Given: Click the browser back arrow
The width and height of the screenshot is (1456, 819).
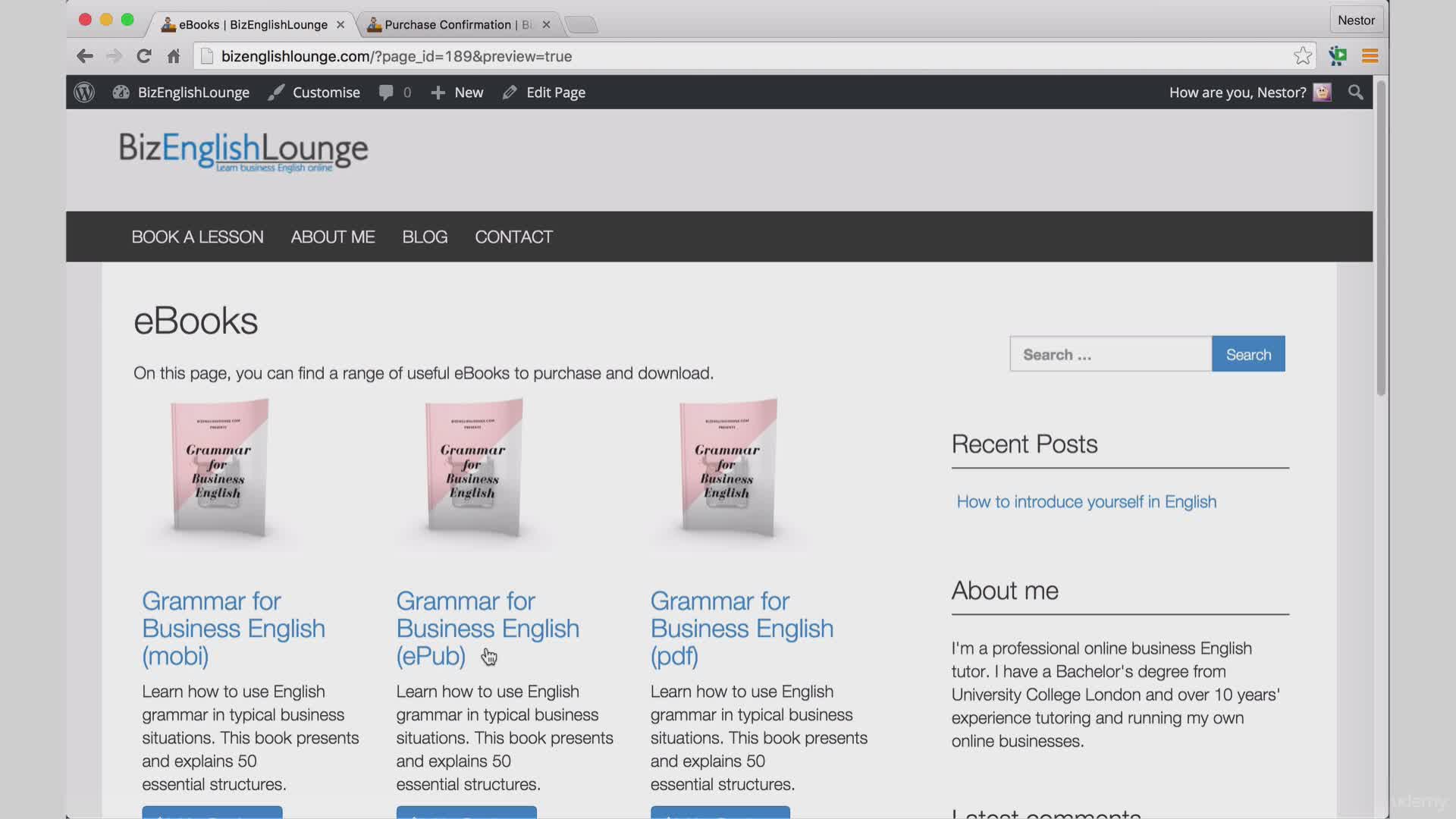Looking at the screenshot, I should [x=85, y=56].
